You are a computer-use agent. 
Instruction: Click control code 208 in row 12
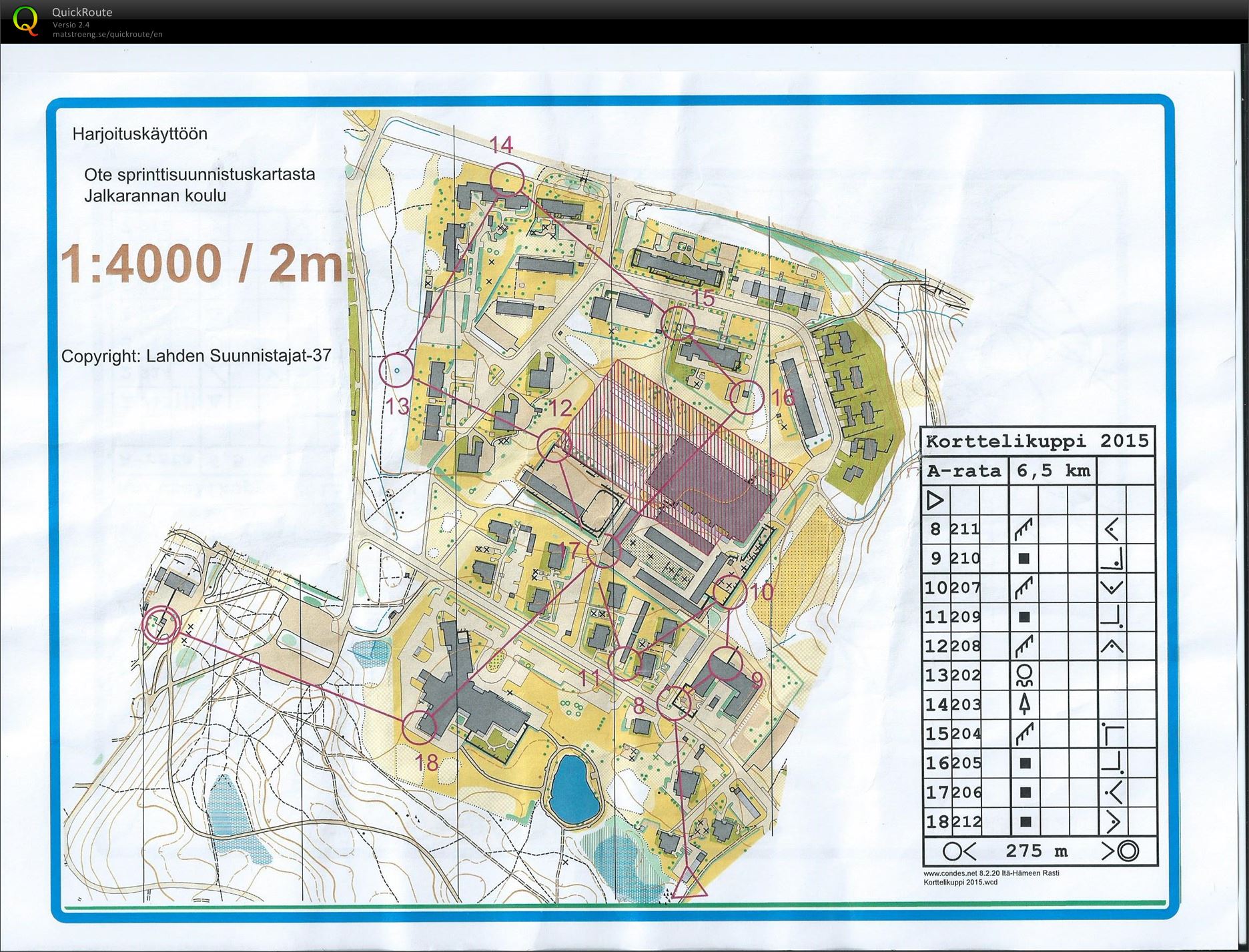pyautogui.click(x=965, y=646)
